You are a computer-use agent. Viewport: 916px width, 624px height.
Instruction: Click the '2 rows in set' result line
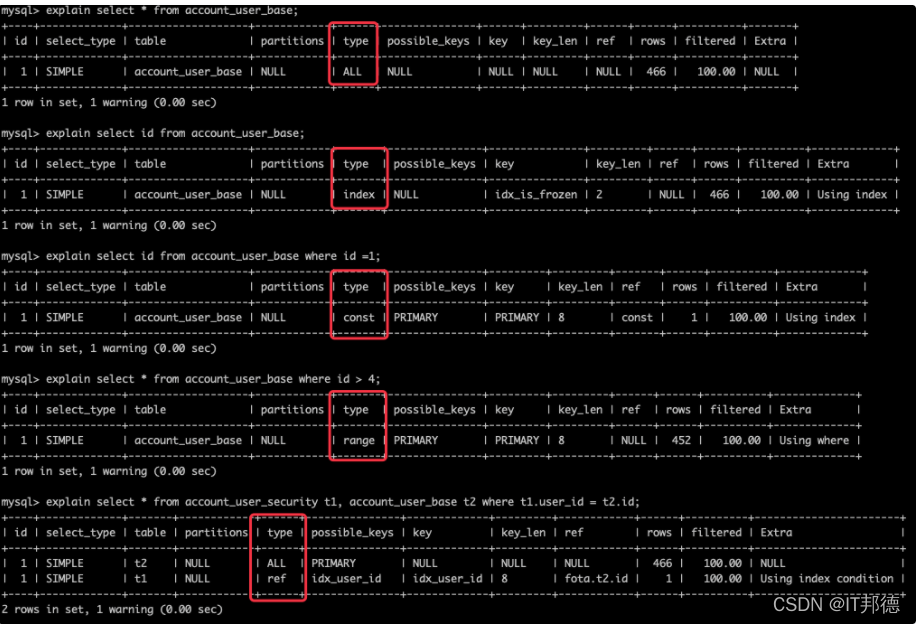[x=112, y=609]
